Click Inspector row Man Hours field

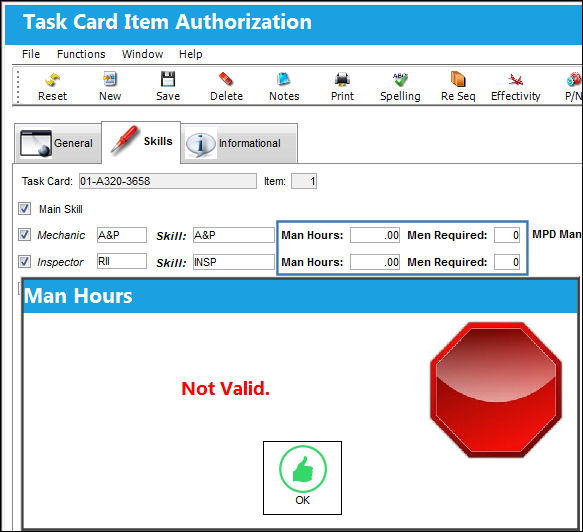tap(375, 262)
